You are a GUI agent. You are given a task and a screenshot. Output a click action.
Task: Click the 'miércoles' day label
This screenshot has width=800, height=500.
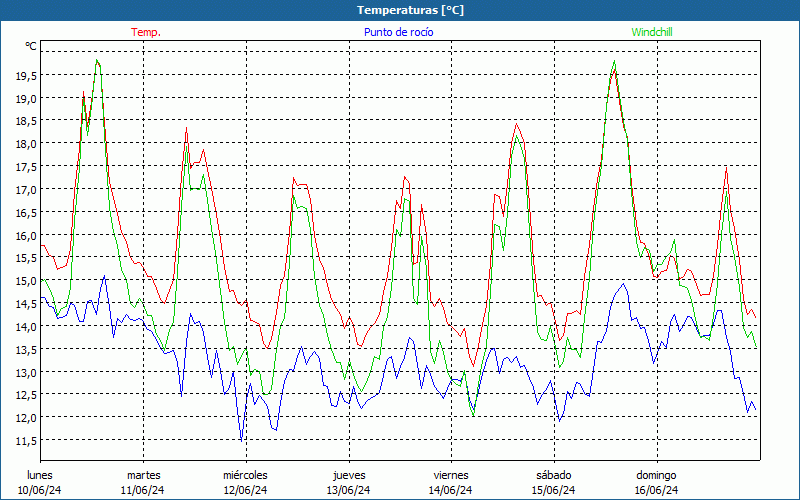[245, 475]
